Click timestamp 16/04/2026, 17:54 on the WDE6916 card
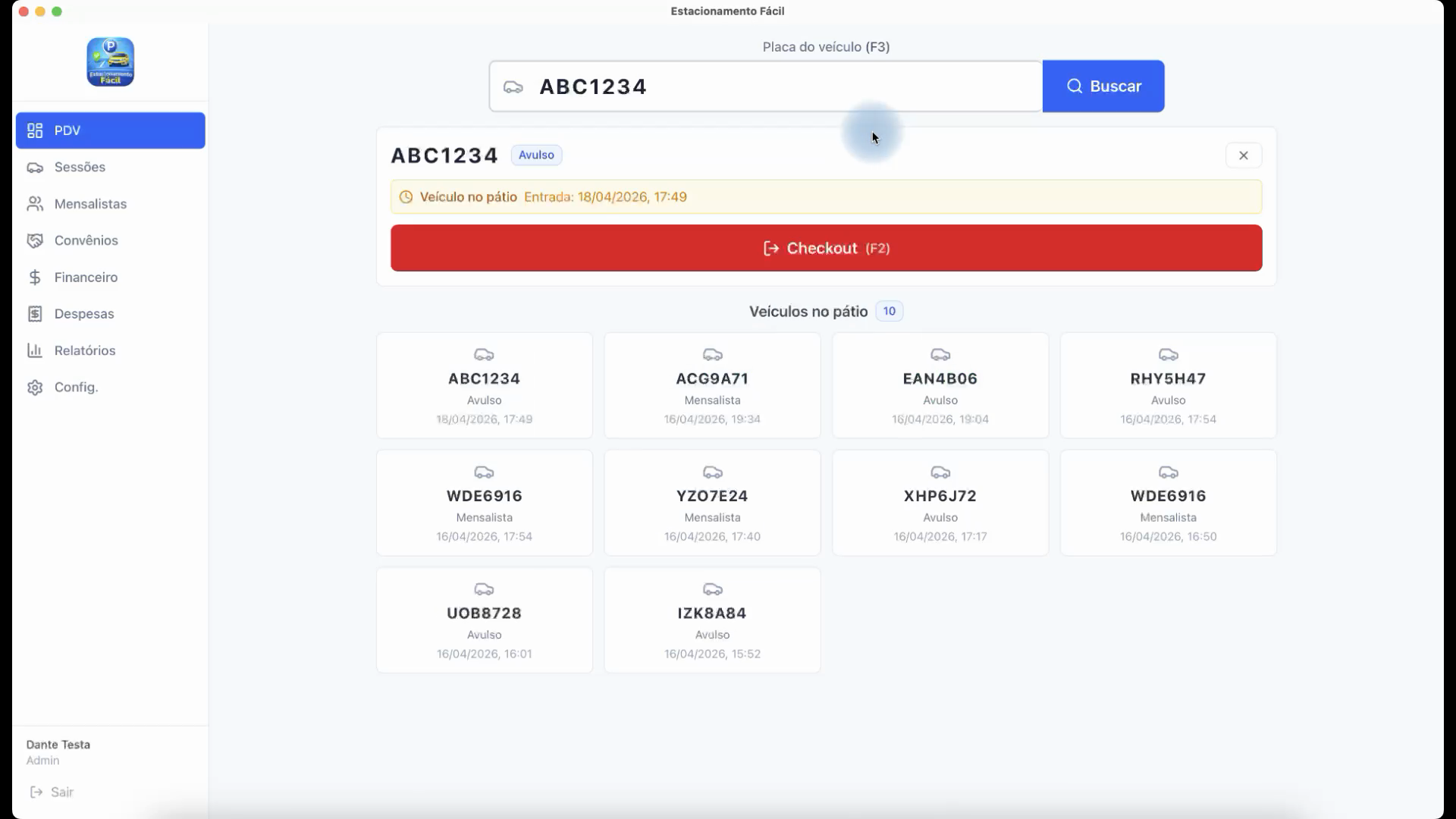 485,537
